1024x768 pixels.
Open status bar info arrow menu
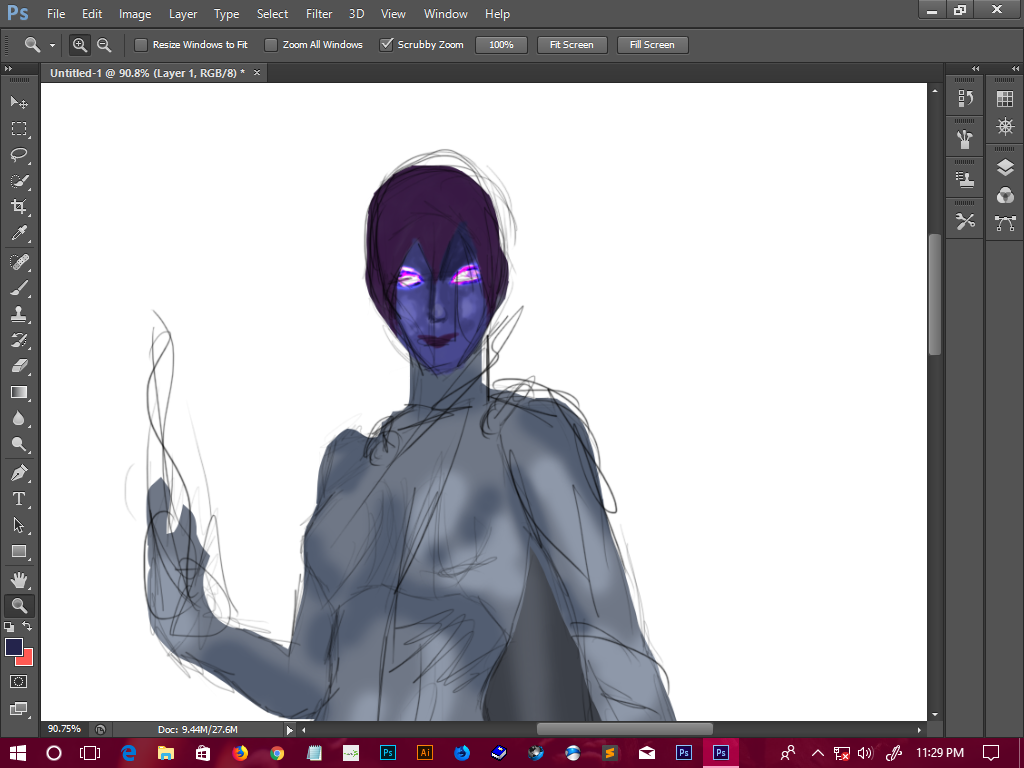[x=289, y=730]
